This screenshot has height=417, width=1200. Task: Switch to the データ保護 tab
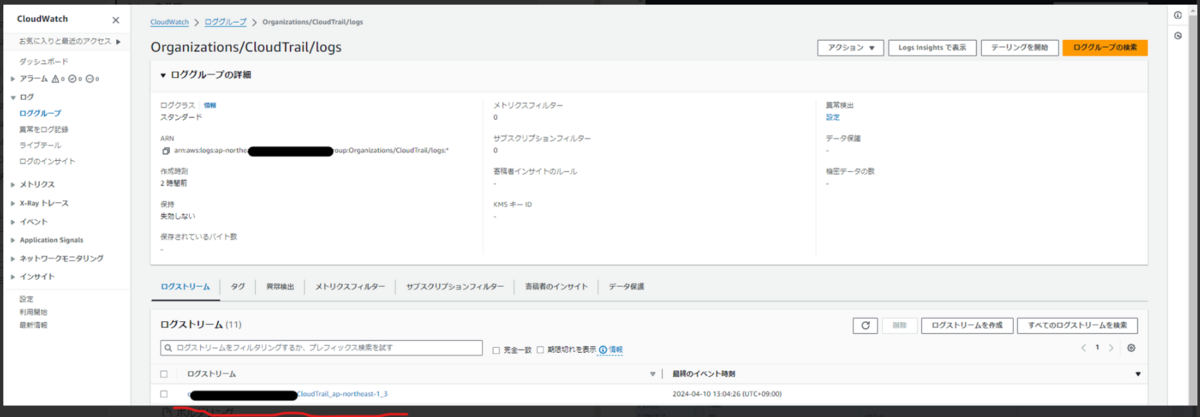coord(626,286)
